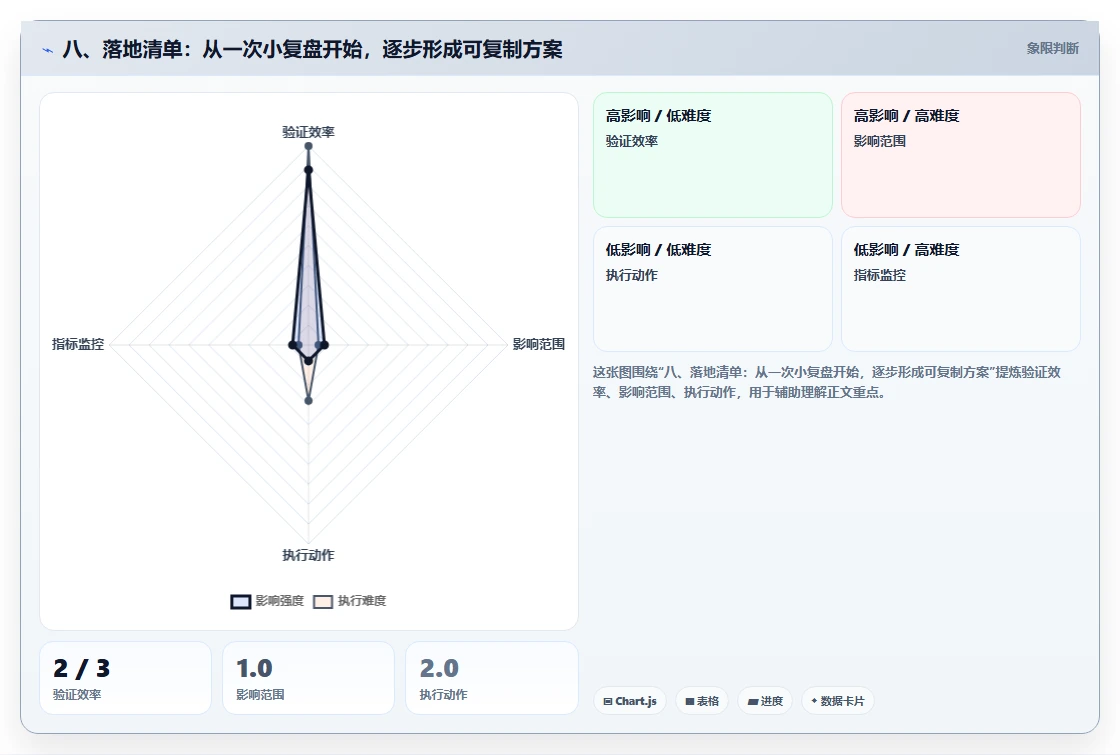Toggle the 执行难度 legend item
Screen dimensions: 1120x755
[349, 601]
